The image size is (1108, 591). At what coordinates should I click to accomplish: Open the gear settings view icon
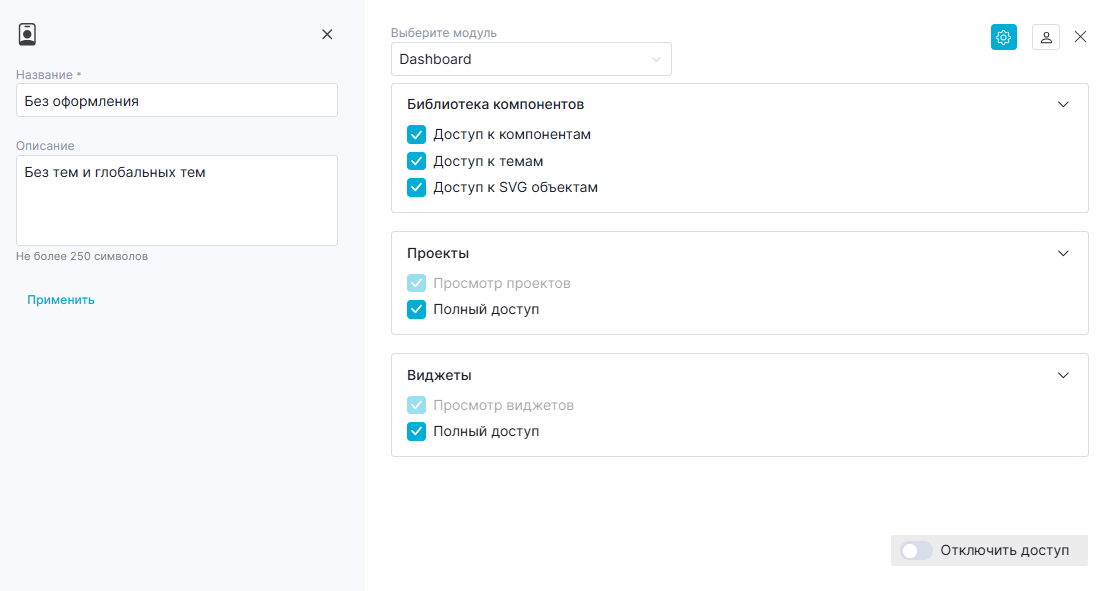click(x=1003, y=37)
